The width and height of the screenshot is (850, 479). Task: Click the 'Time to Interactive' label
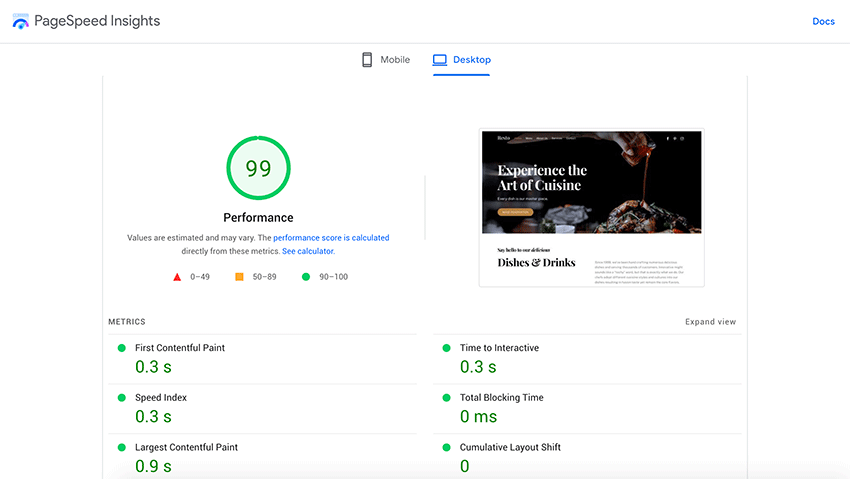click(x=499, y=348)
